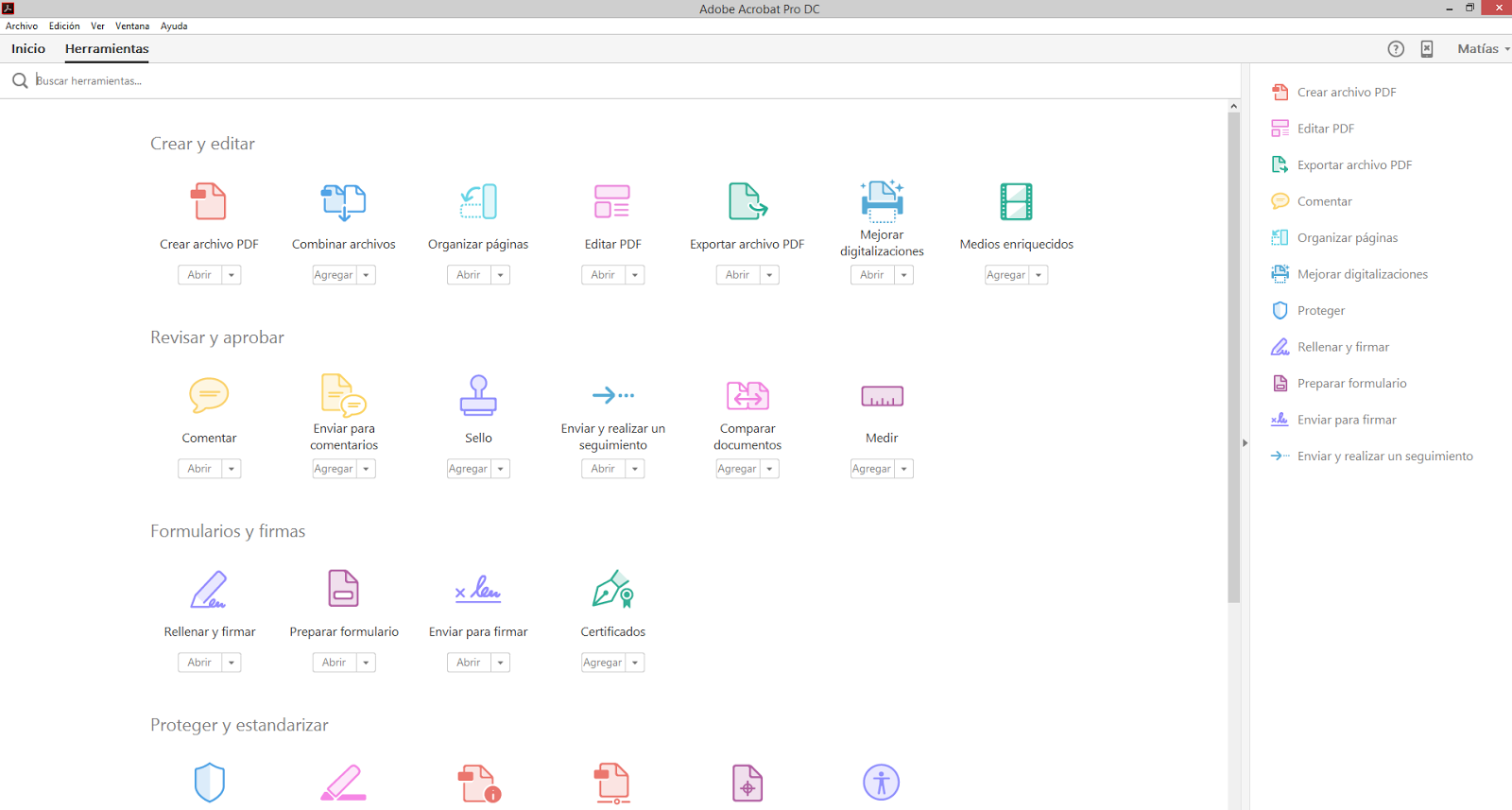Open the Organizar páginas tool icon

click(479, 201)
